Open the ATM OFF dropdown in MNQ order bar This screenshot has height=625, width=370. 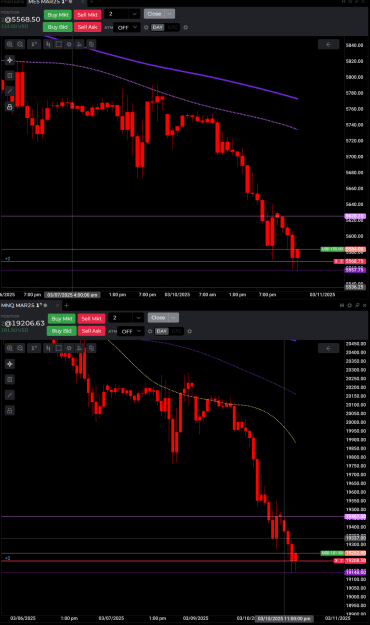[x=131, y=331]
